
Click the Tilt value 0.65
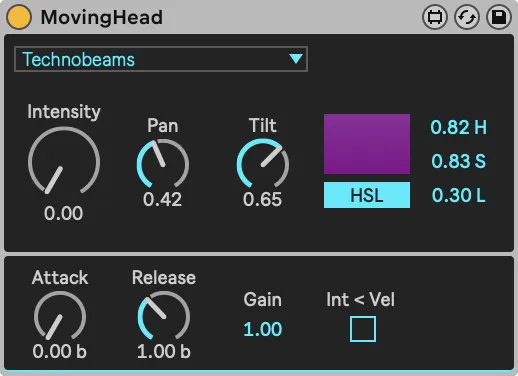click(x=262, y=199)
